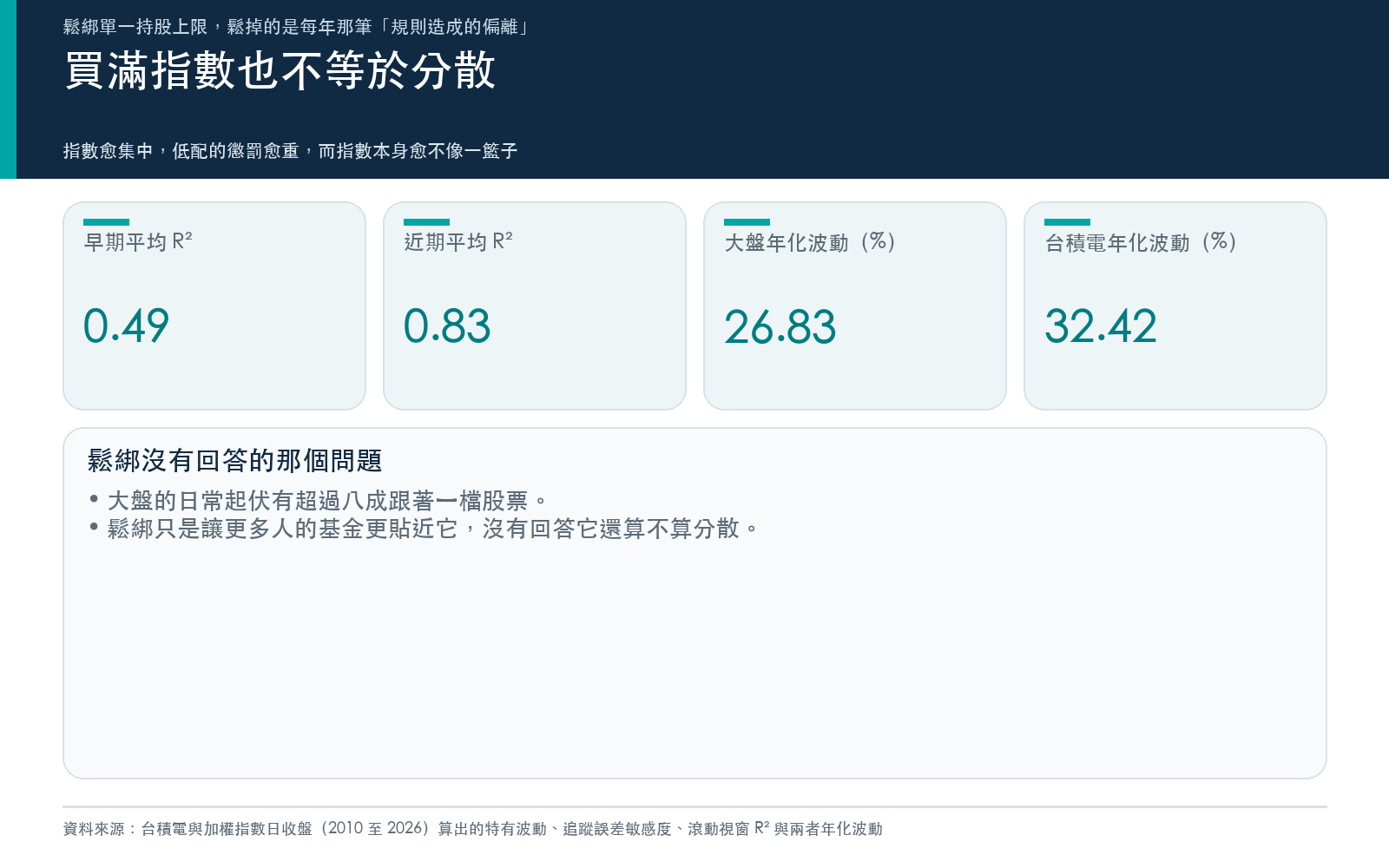
Task: Click the subtitle 指數愈集中,低配的懲罰愈重
Action: 290,151
